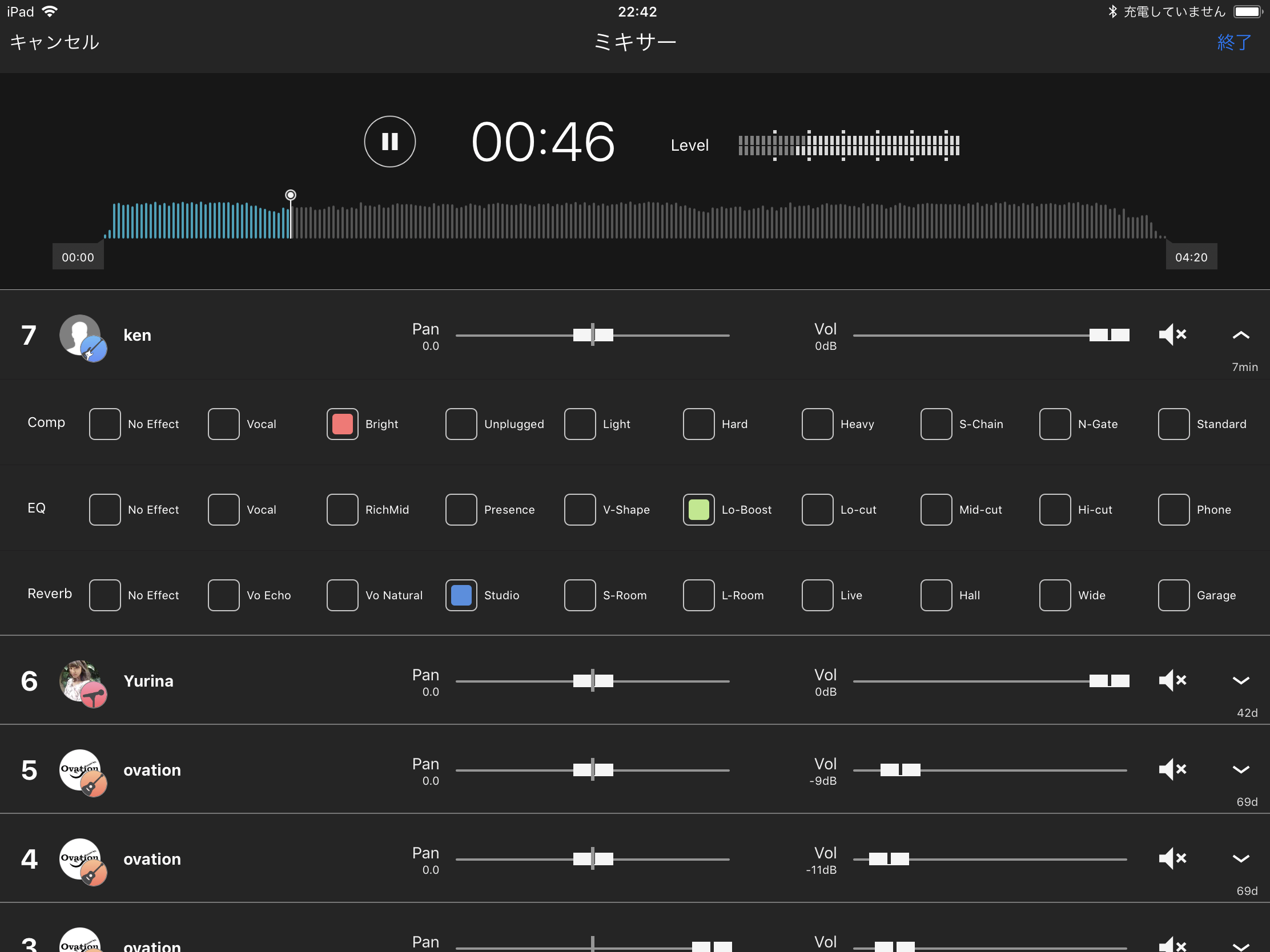Select EQ Hi-cut preset
The image size is (1270, 952).
(1055, 510)
